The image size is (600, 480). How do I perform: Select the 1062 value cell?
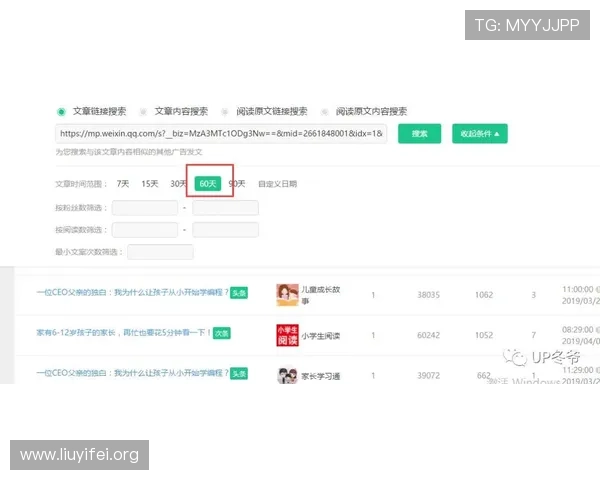pyautogui.click(x=484, y=295)
